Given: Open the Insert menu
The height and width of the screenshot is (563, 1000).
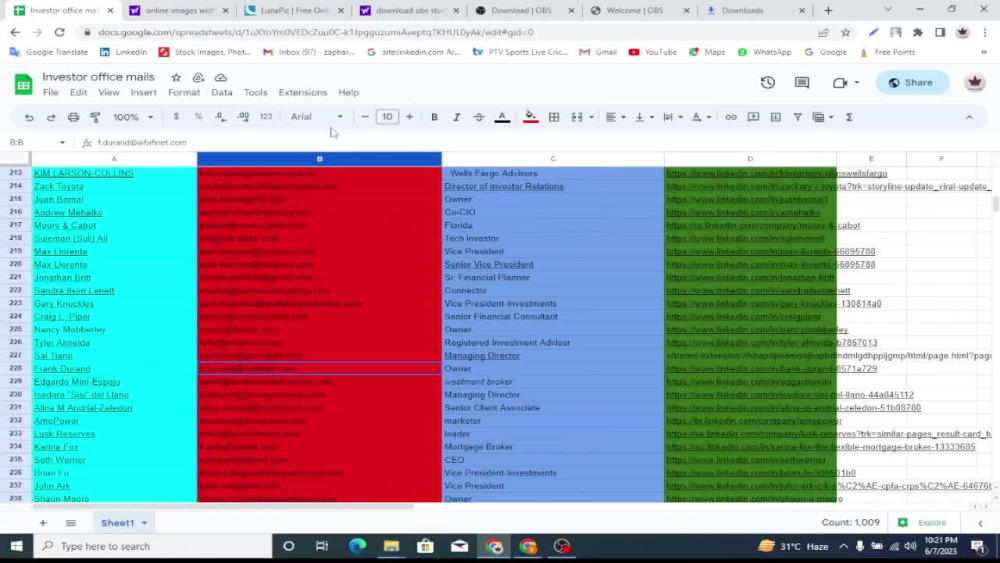Looking at the screenshot, I should pos(143,92).
